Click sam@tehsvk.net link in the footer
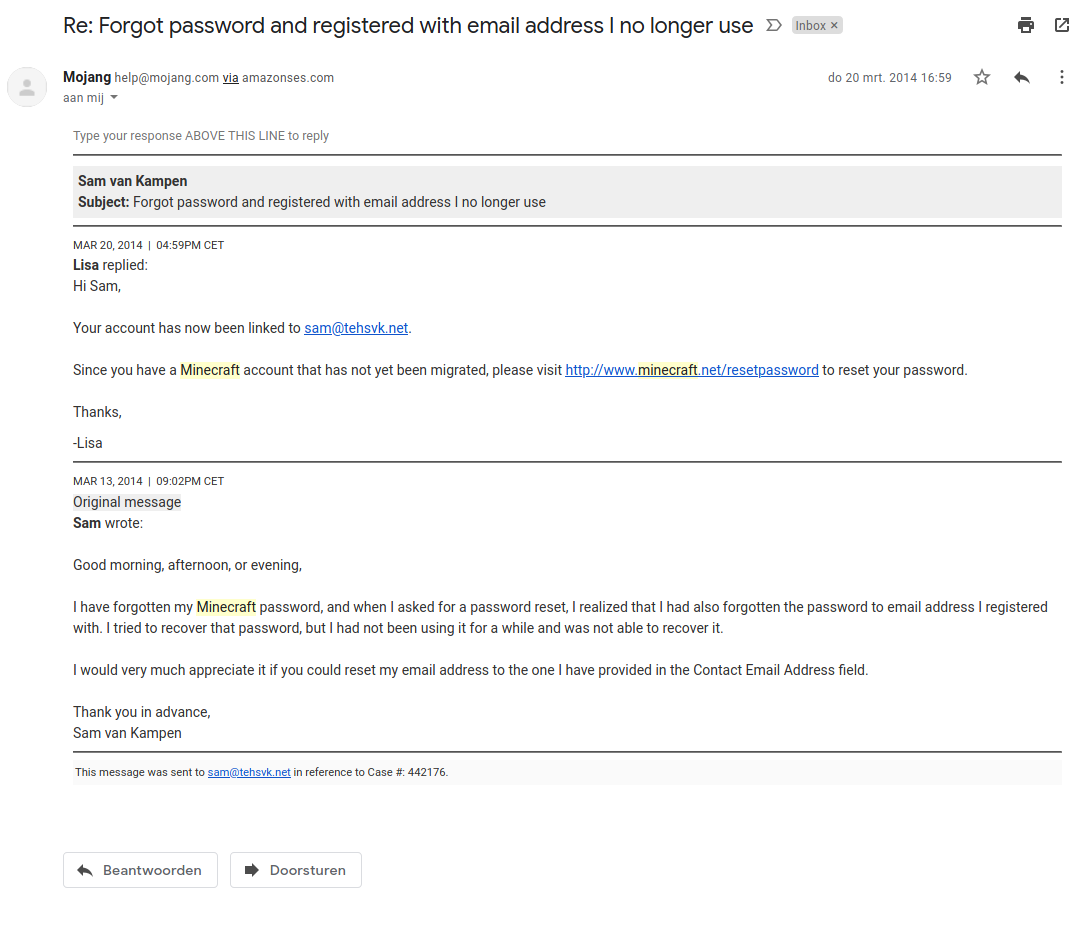1079x928 pixels. click(249, 772)
